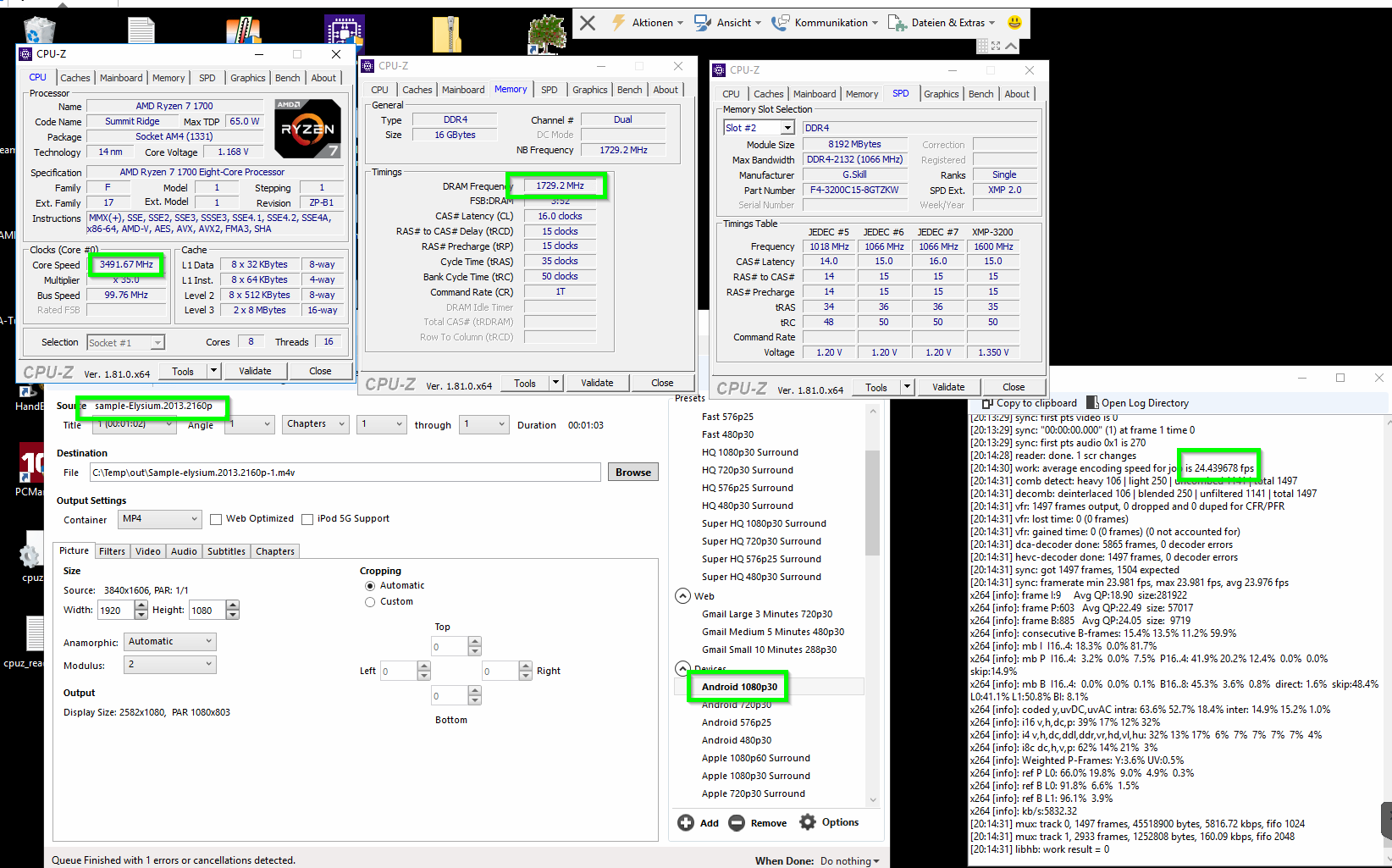
Task: Click the Remove preset minus icon
Action: (737, 822)
